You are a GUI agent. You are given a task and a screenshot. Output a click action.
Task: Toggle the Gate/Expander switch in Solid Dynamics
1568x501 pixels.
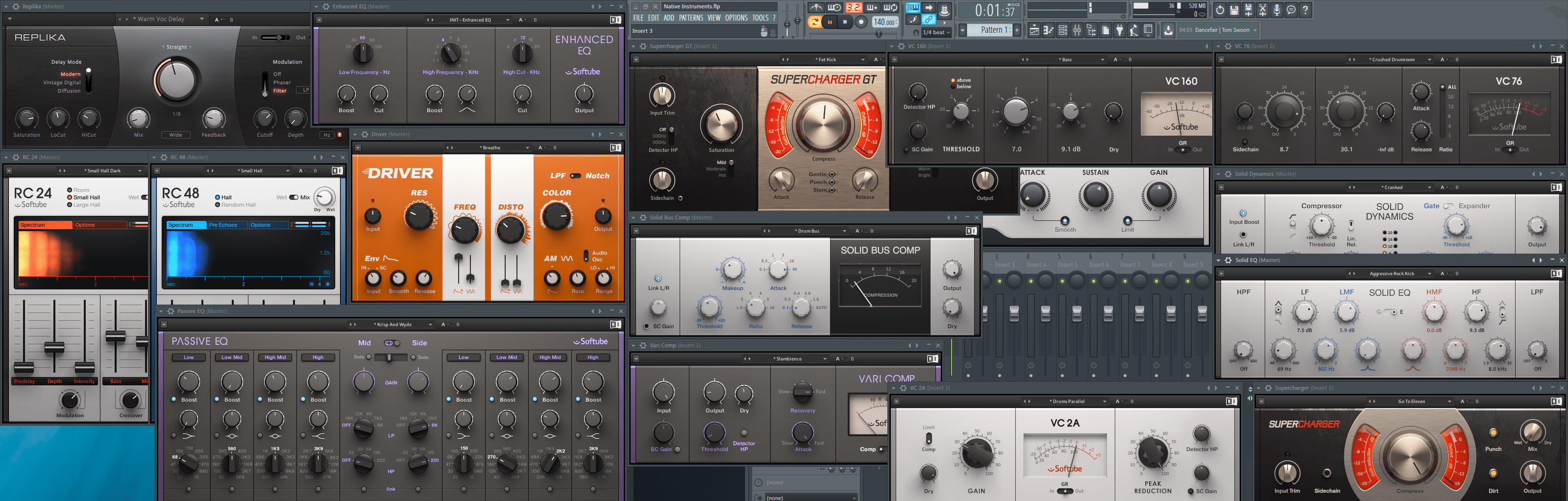[x=1449, y=206]
